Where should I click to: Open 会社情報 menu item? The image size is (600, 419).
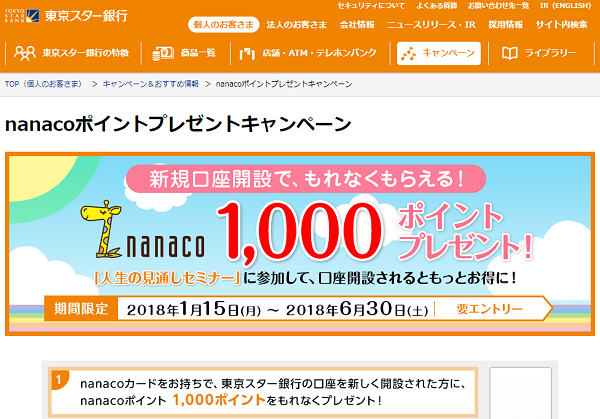(357, 25)
